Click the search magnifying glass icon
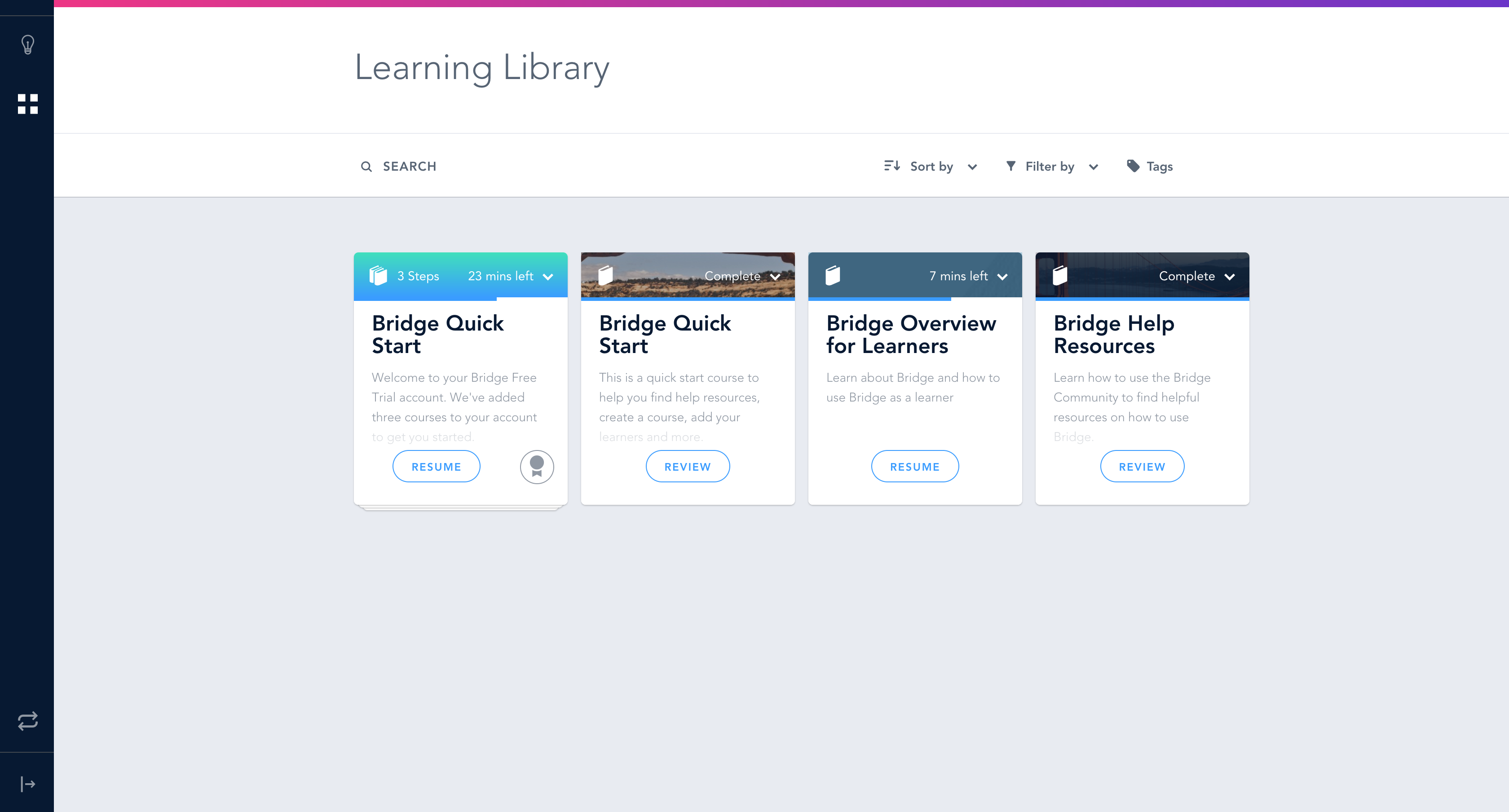 pos(366,167)
